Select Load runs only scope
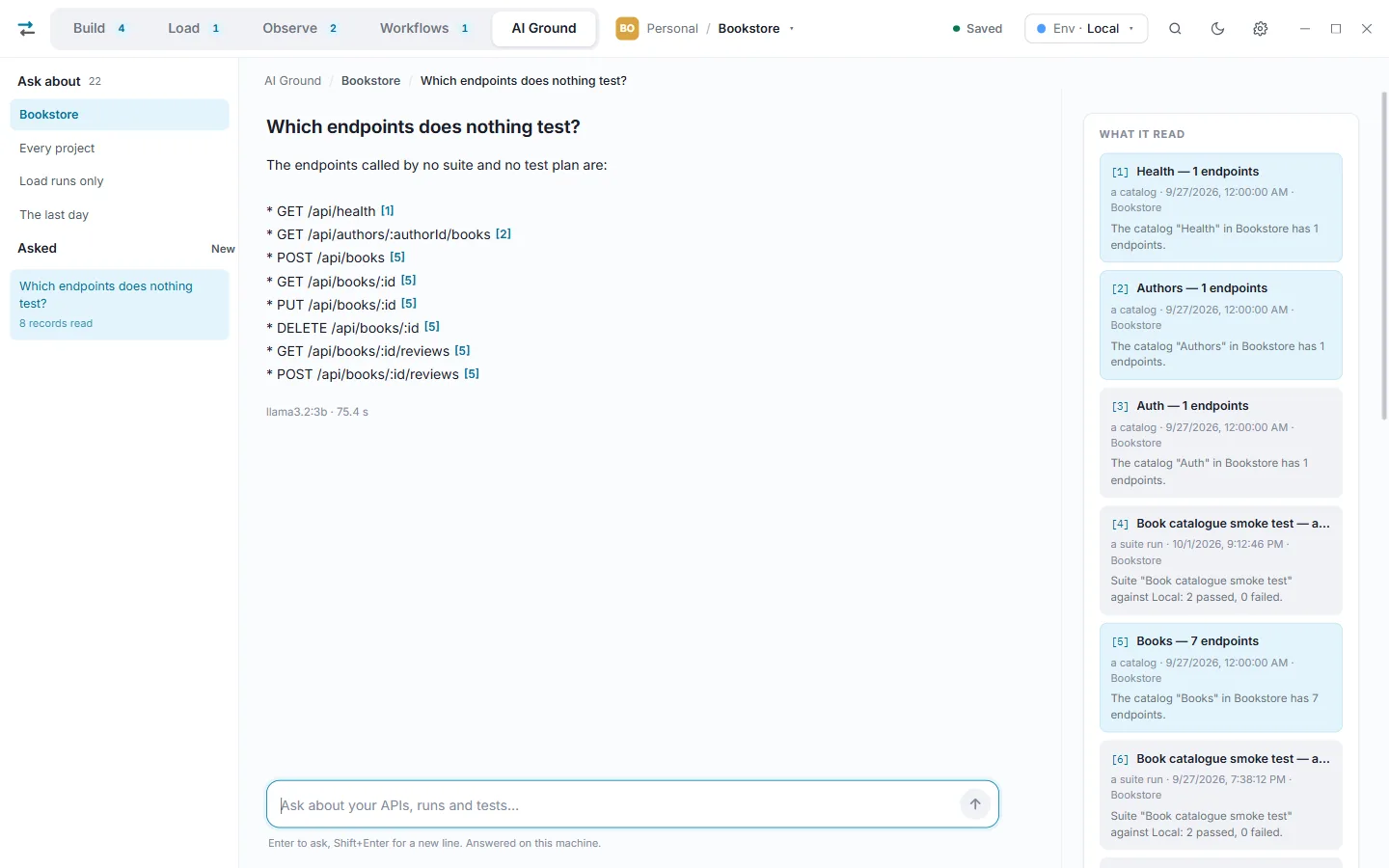This screenshot has width=1389, height=868. tap(120, 181)
